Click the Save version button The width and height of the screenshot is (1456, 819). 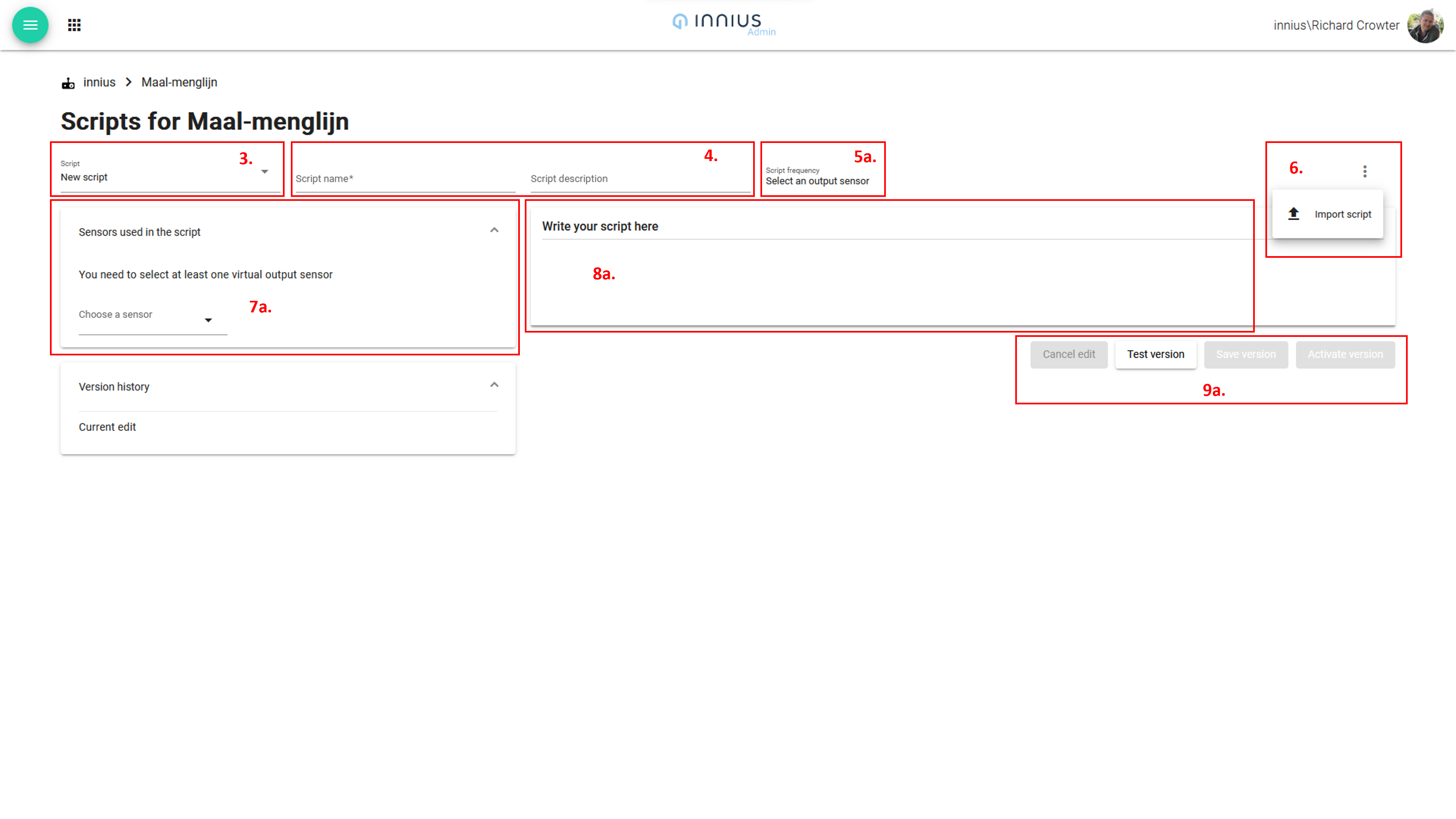click(x=1246, y=354)
